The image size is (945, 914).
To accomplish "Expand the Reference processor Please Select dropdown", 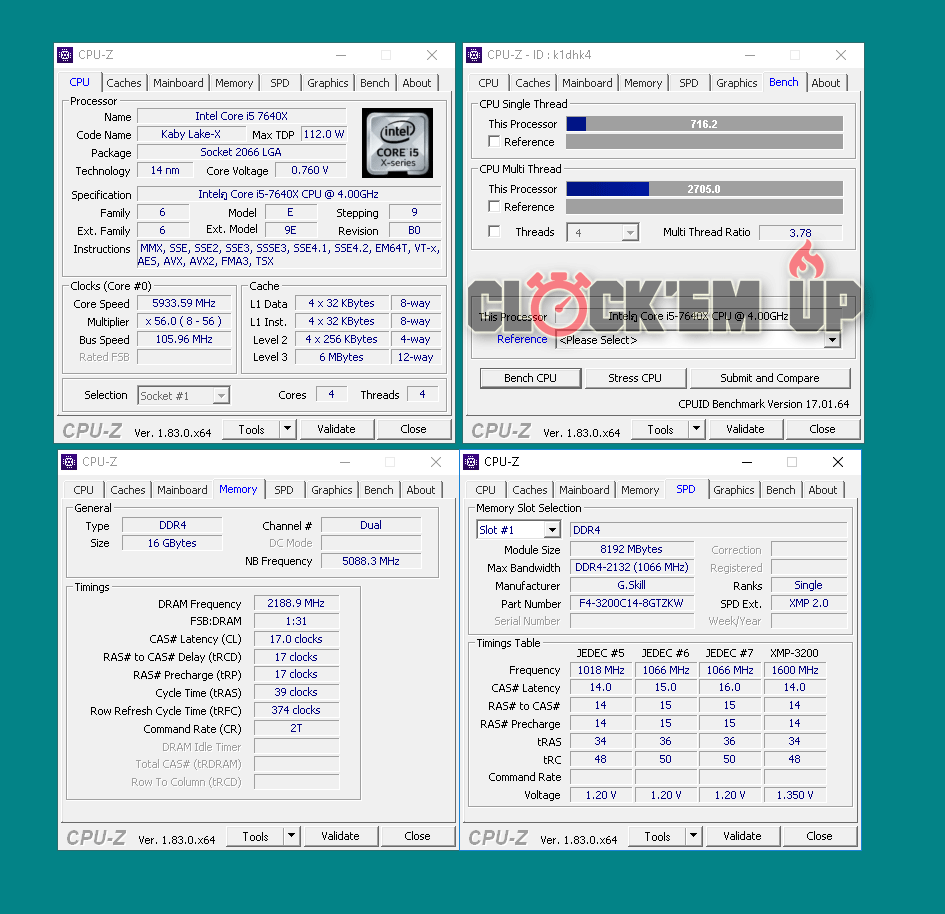I will (831, 340).
